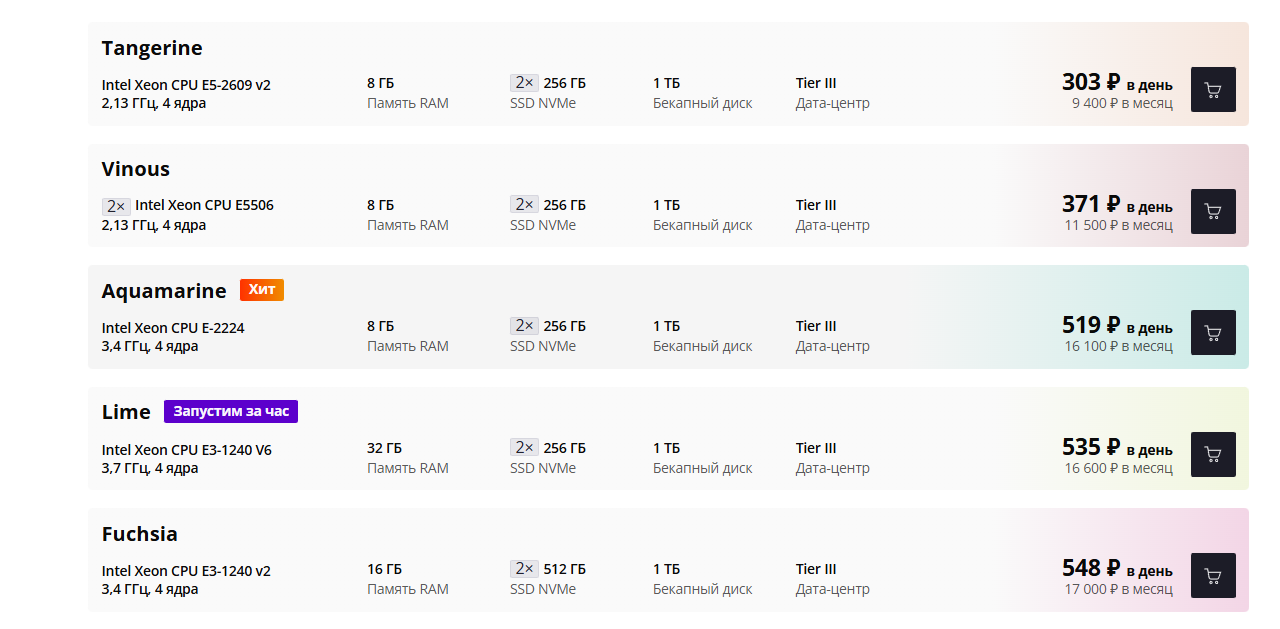This screenshot has height=629, width=1280.
Task: Open the Tangerine plan title
Action: [x=152, y=48]
